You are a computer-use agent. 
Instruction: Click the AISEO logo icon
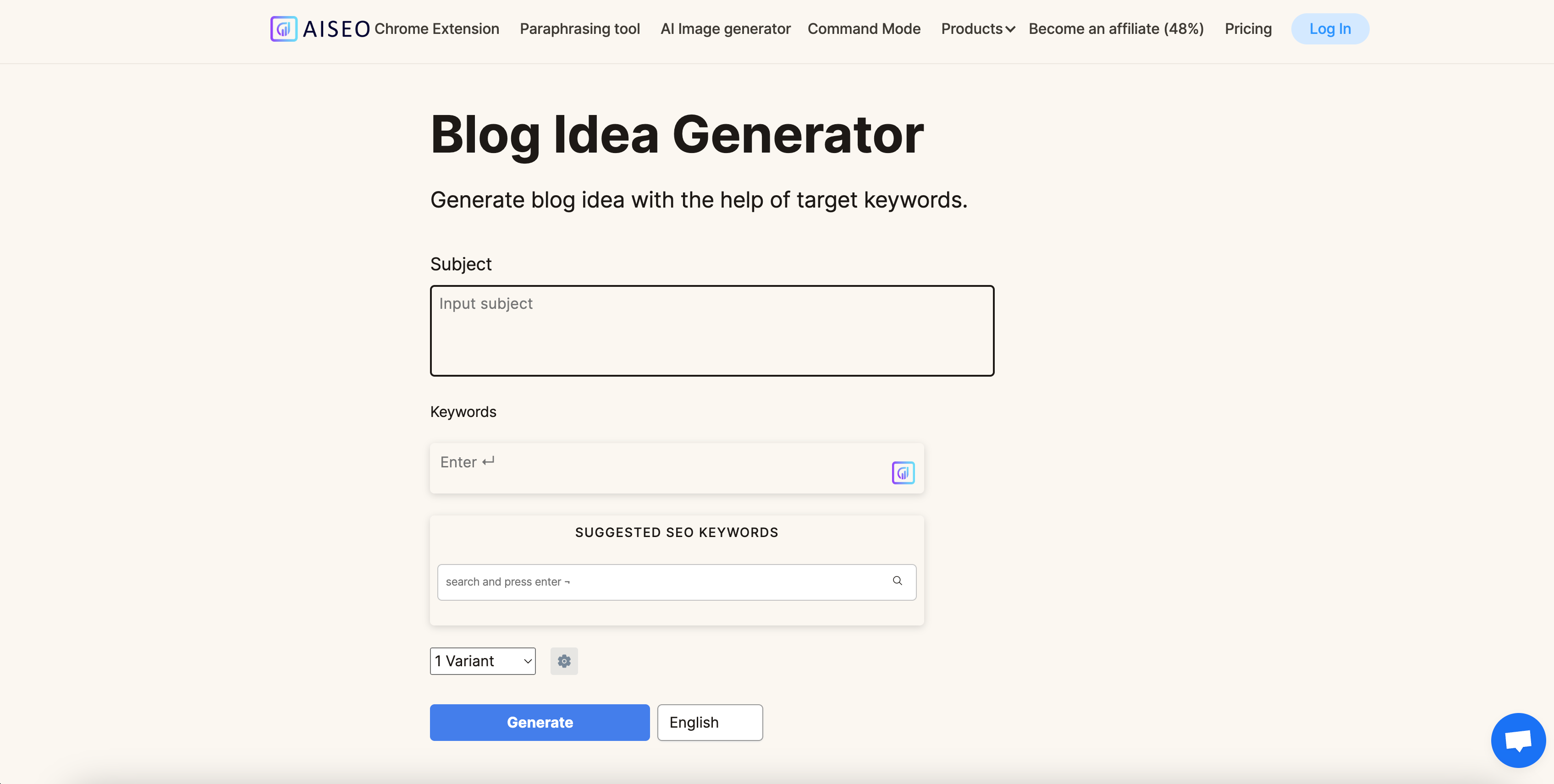pyautogui.click(x=284, y=28)
